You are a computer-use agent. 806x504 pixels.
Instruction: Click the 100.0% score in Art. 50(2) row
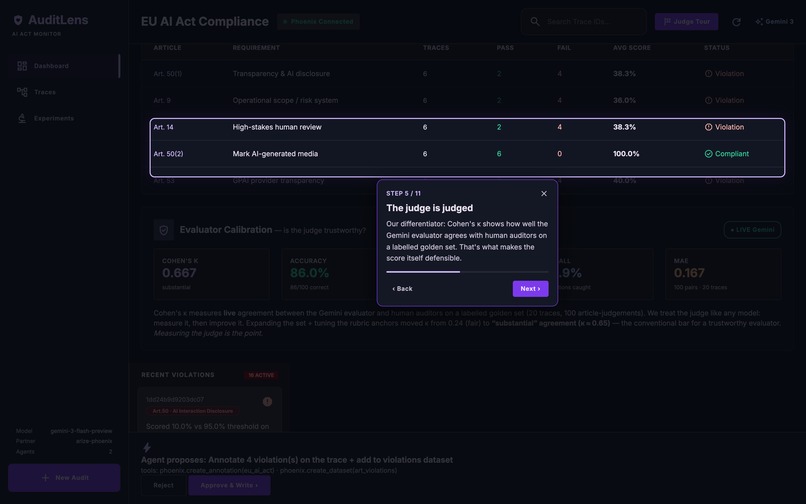coord(626,154)
